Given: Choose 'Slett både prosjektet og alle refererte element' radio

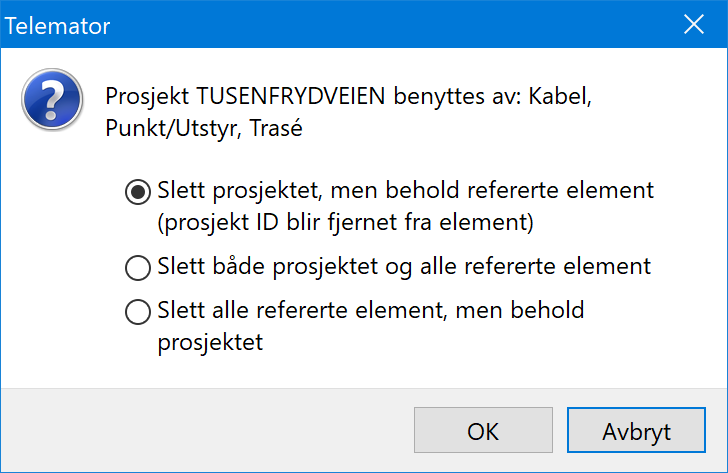Looking at the screenshot, I should click(138, 267).
